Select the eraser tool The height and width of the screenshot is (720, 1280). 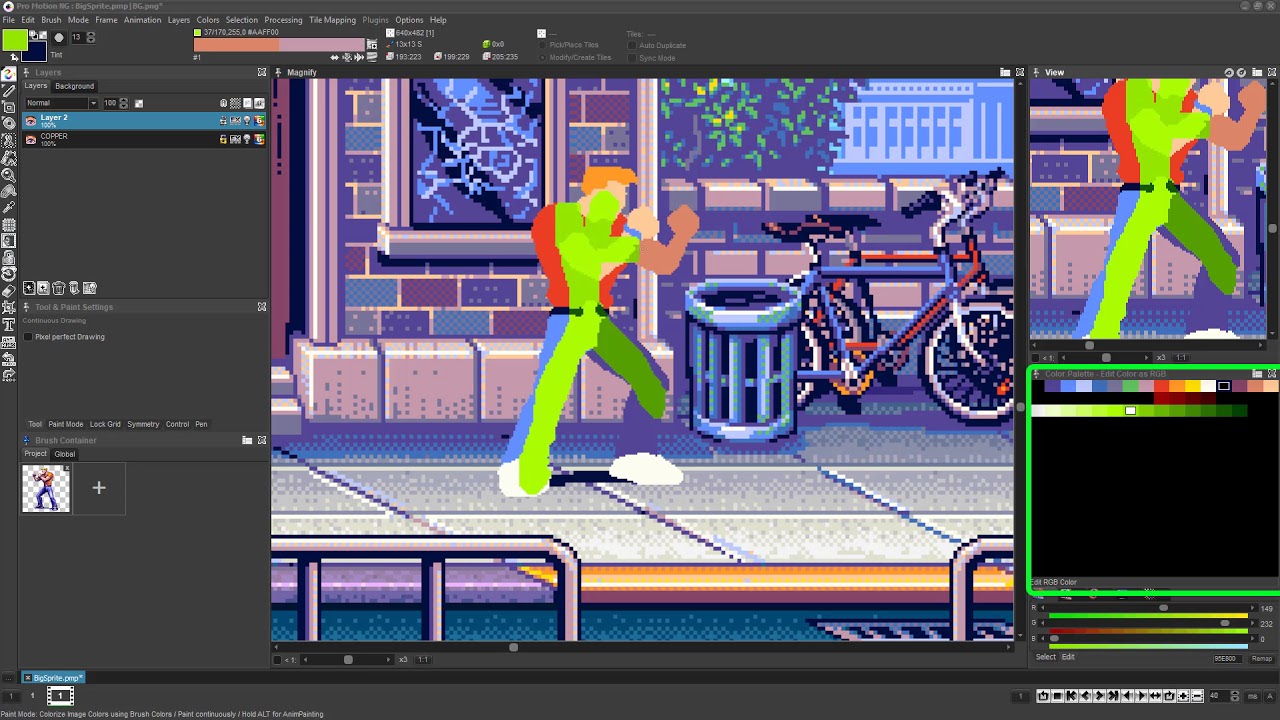[x=9, y=290]
